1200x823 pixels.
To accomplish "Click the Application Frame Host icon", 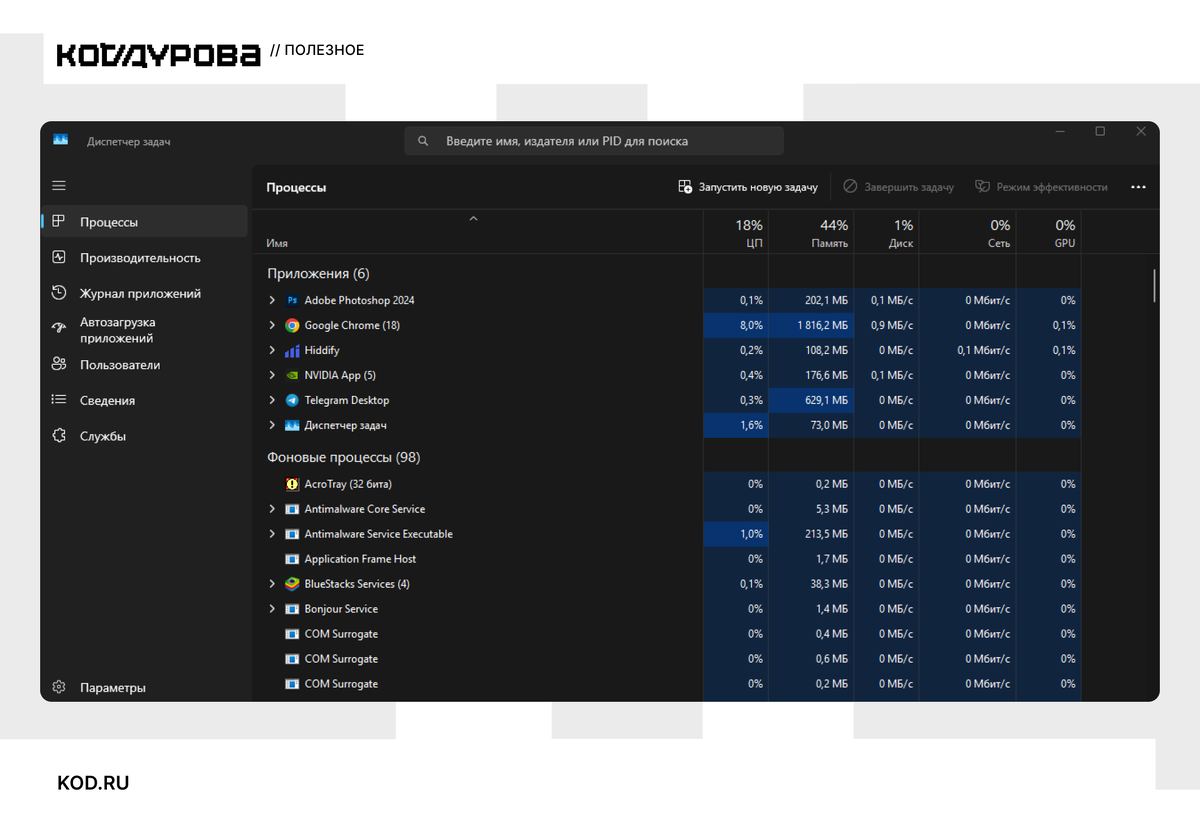I will pos(292,559).
